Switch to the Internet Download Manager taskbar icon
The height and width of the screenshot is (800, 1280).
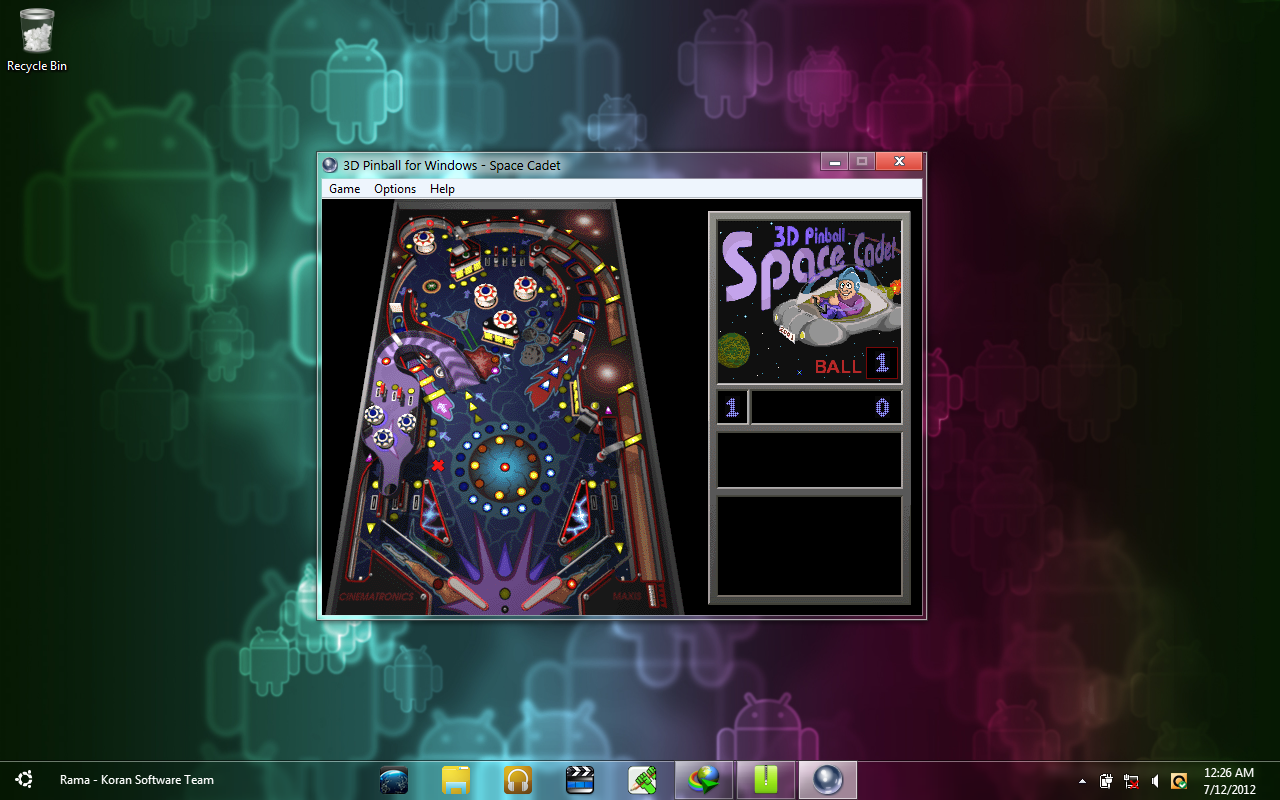tap(704, 780)
